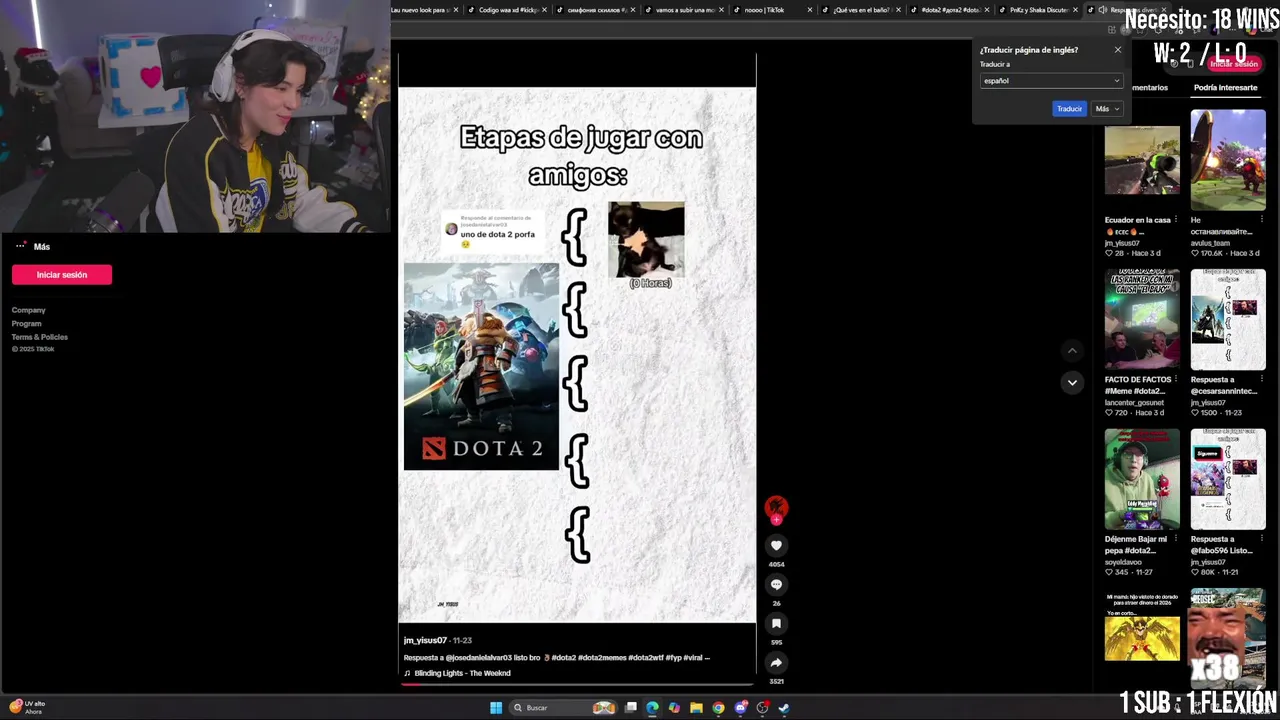Click Iniciar sesión in the left sidebar
The width and height of the screenshot is (1280, 720).
[x=62, y=275]
